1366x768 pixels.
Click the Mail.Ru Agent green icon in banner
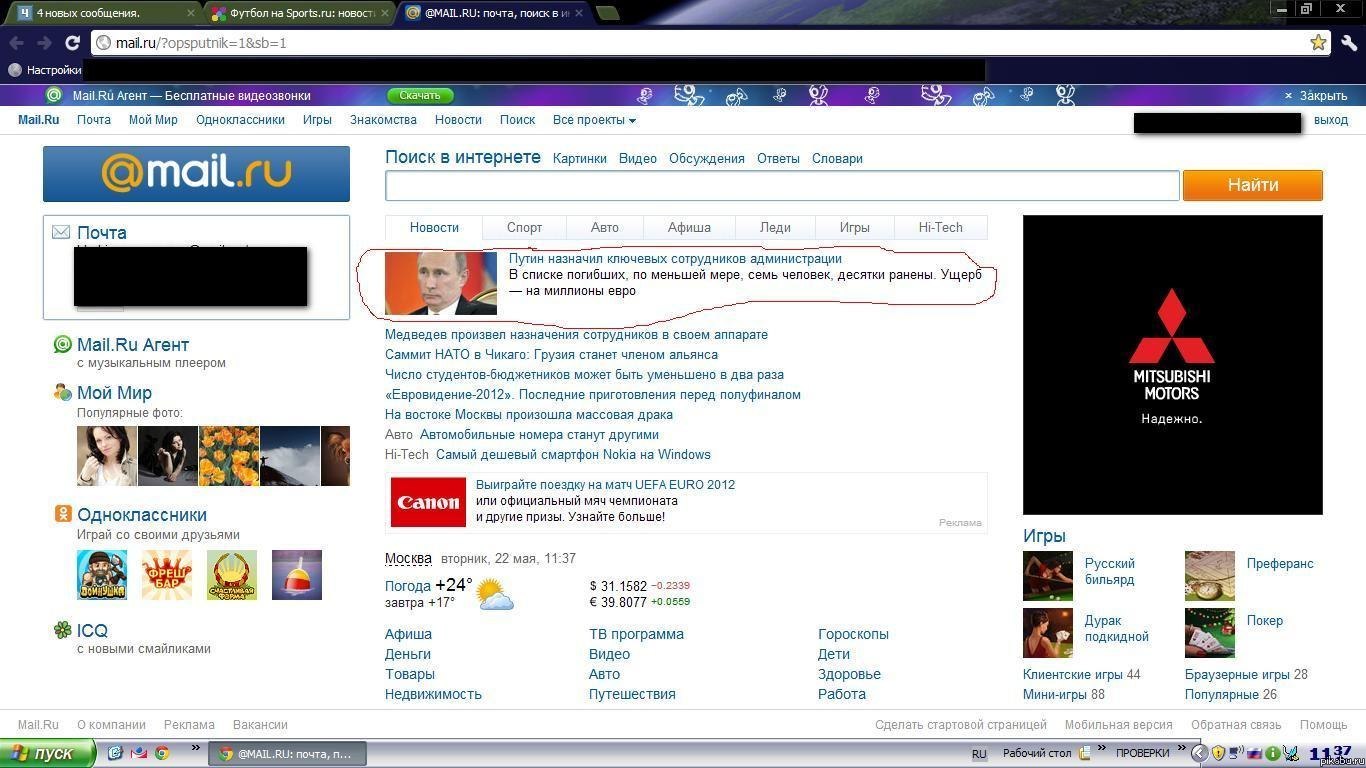coord(54,95)
